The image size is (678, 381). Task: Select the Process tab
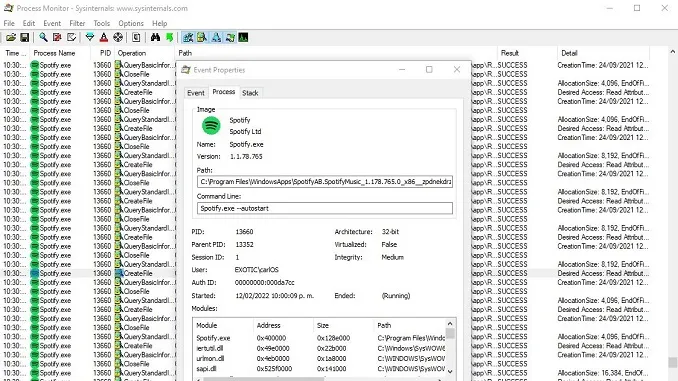tap(224, 92)
